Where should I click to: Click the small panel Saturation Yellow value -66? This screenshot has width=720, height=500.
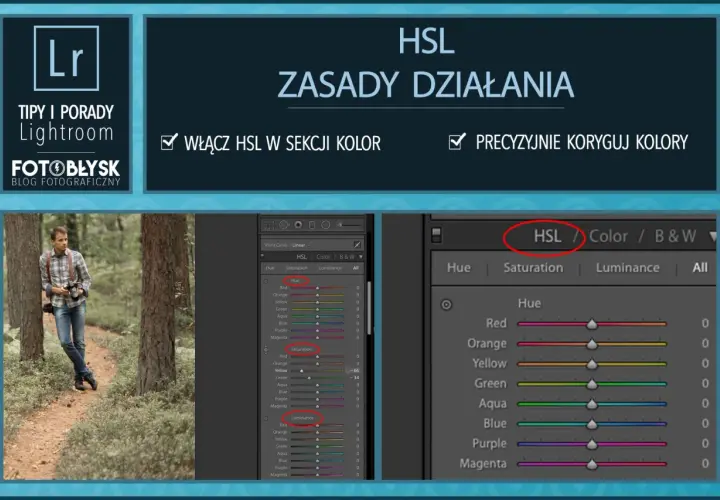(354, 371)
